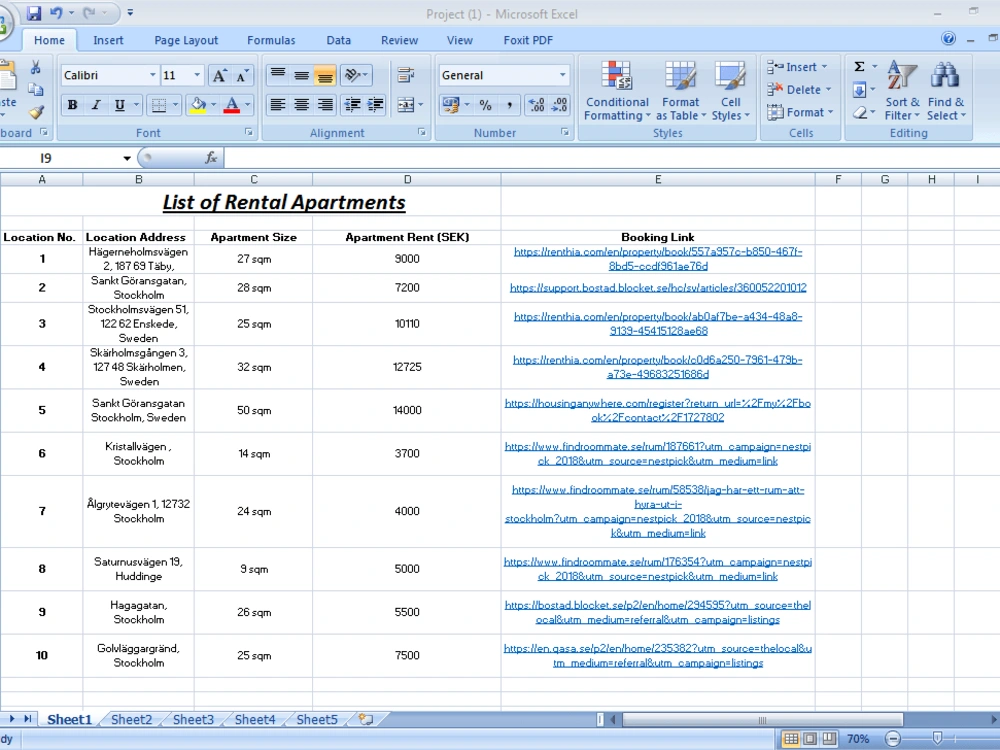Click Increase Indent icon
Image resolution: width=1000 pixels, height=750 pixels.
point(375,105)
